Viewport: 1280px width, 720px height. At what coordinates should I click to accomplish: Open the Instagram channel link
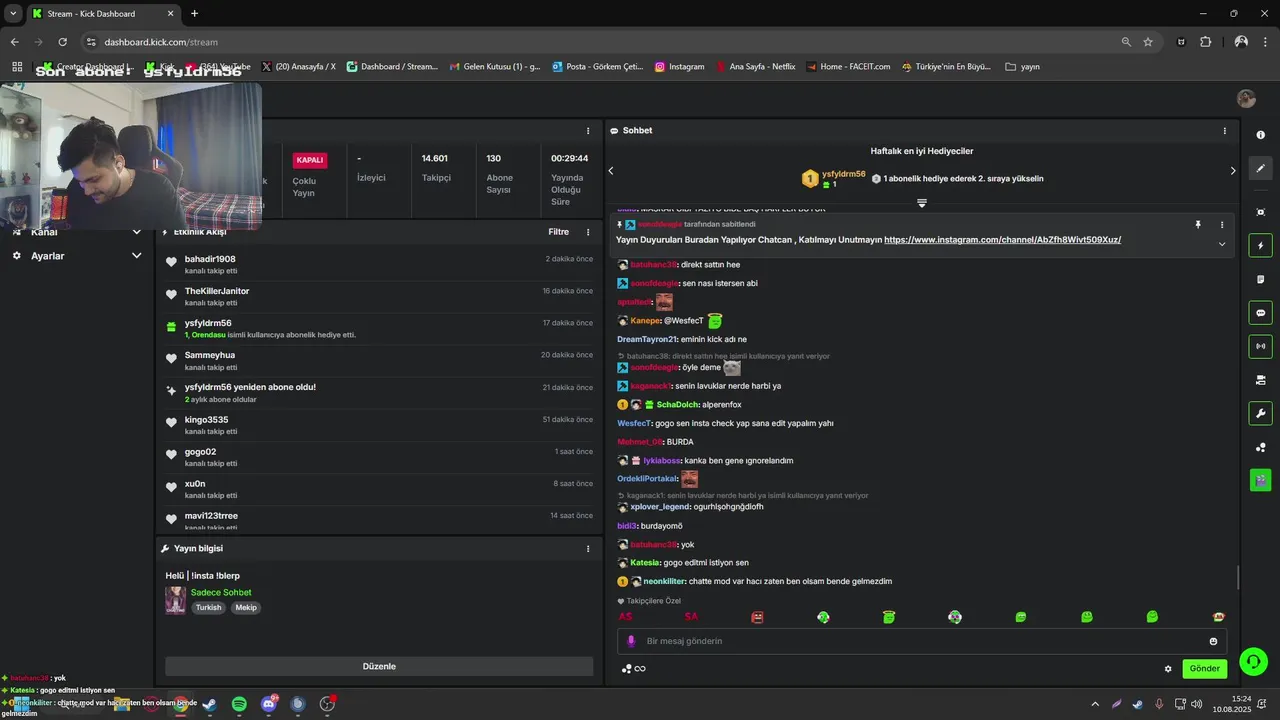1002,240
